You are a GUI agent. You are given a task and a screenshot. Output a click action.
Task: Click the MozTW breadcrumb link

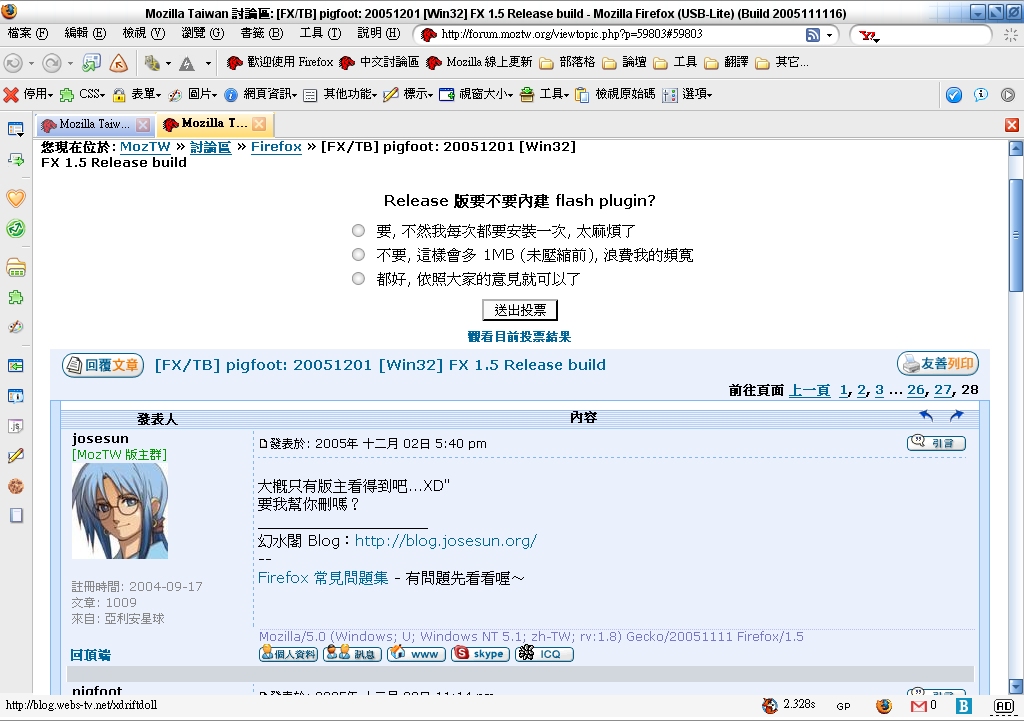click(145, 147)
